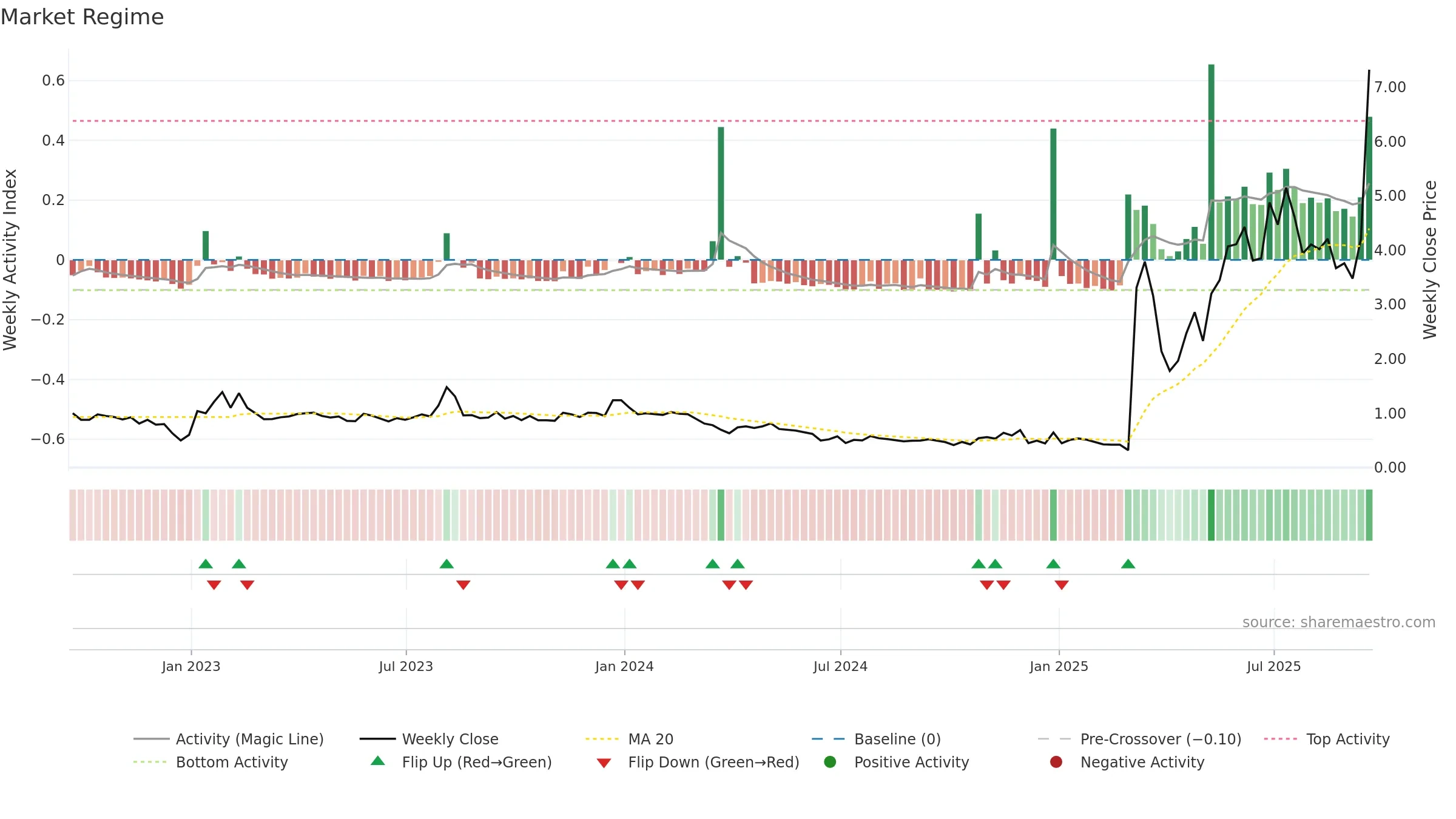Click the Jan 2024 x-axis label
Screen dimensions: 1456x819
[x=624, y=666]
